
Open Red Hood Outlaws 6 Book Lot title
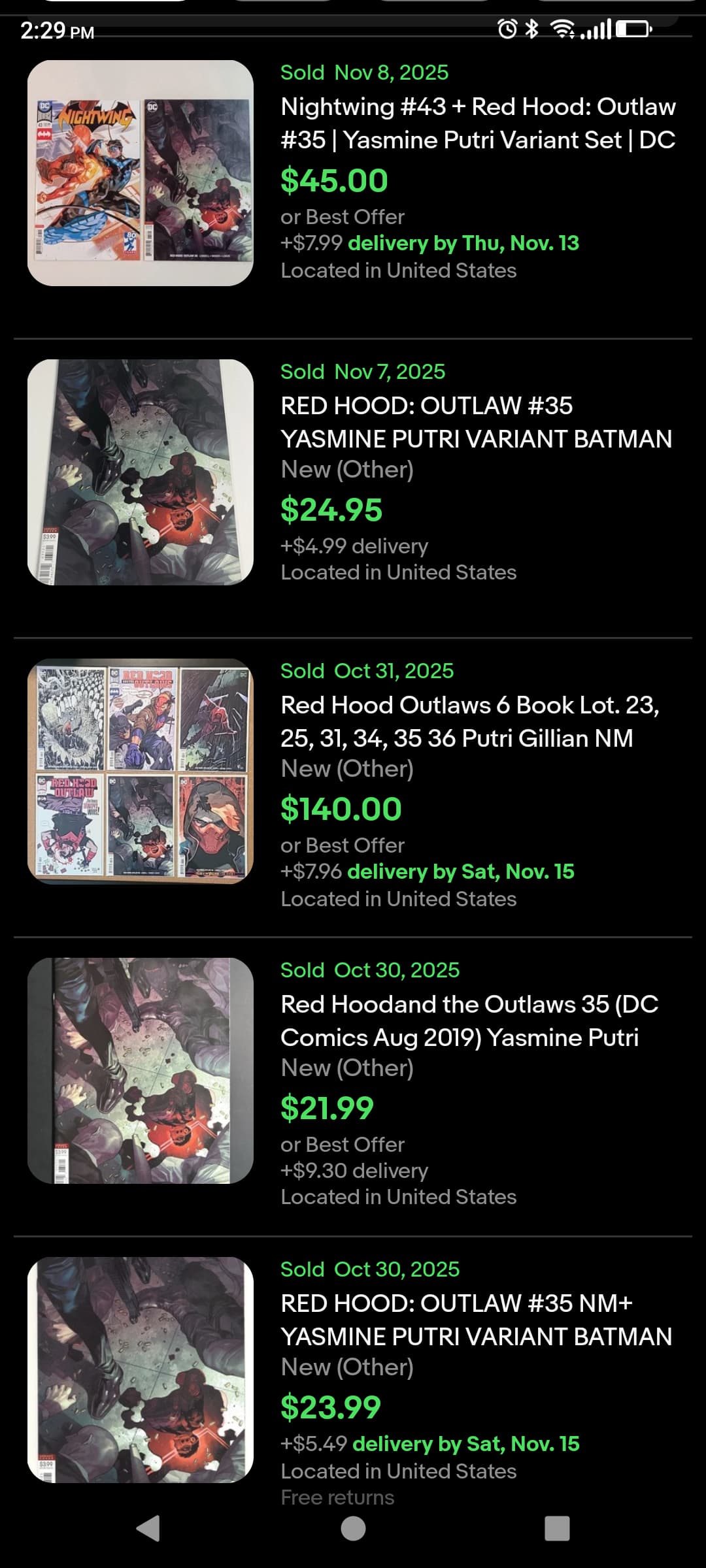469,721
